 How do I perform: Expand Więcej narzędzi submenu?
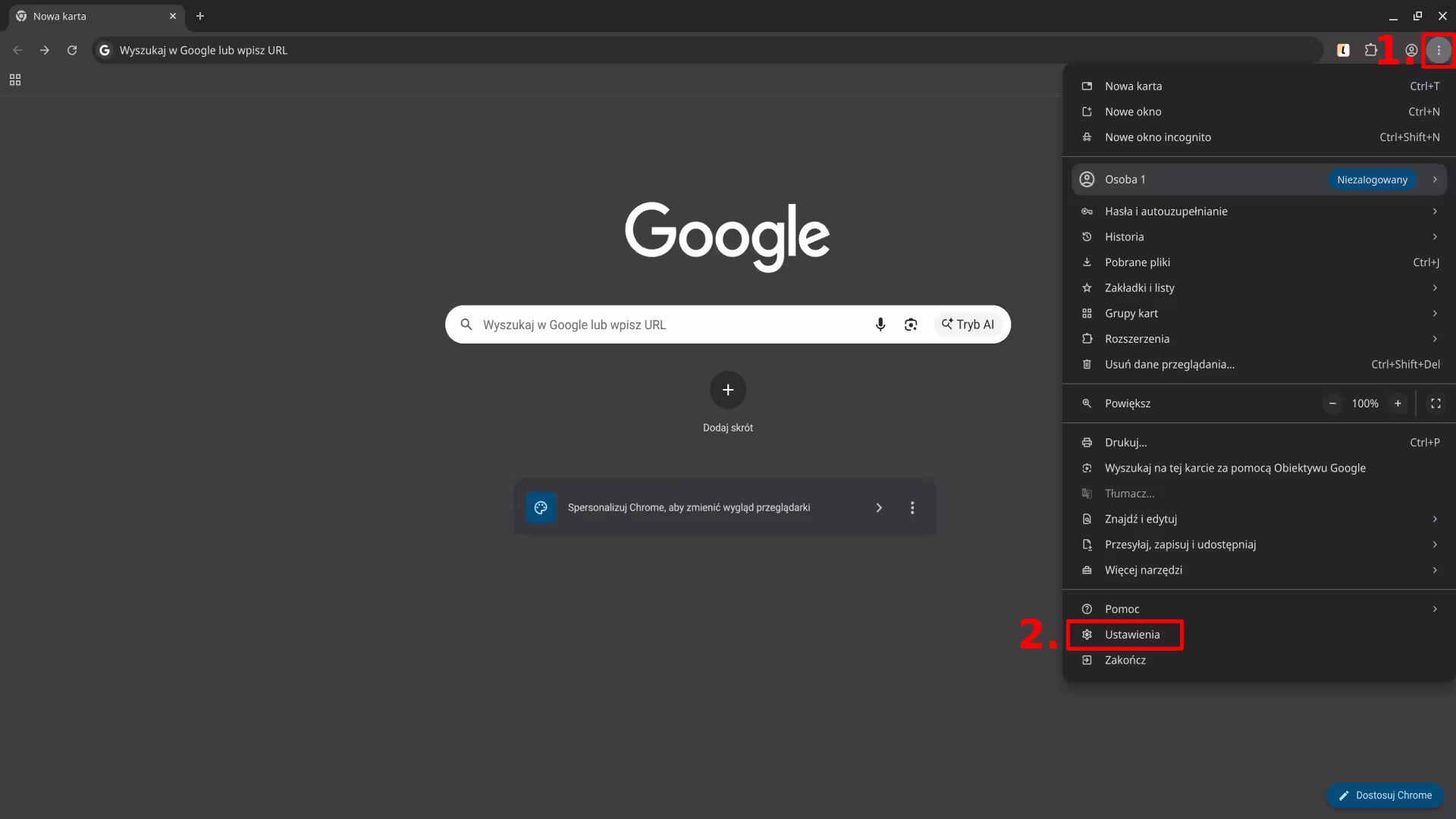[1259, 570]
